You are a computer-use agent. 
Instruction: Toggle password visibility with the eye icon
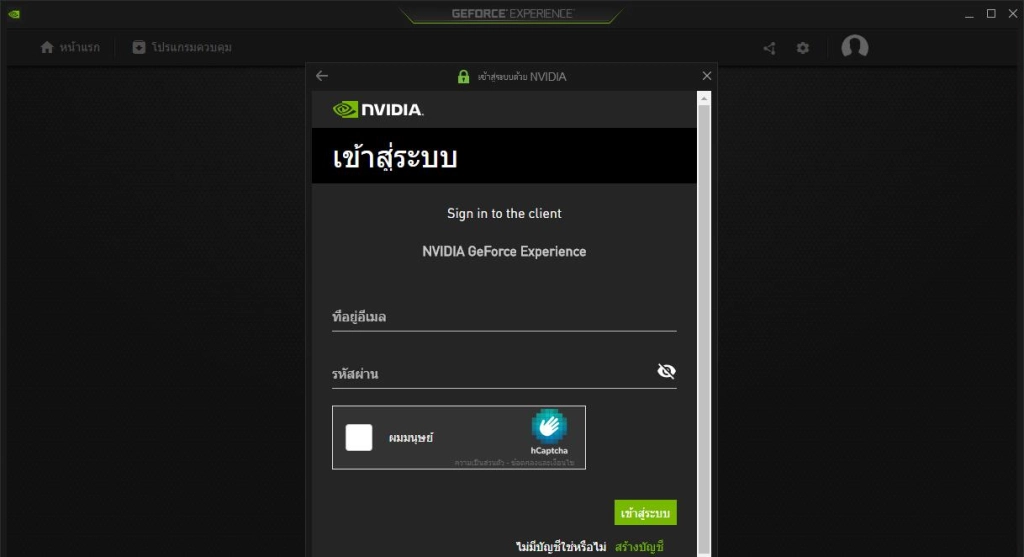tap(666, 371)
